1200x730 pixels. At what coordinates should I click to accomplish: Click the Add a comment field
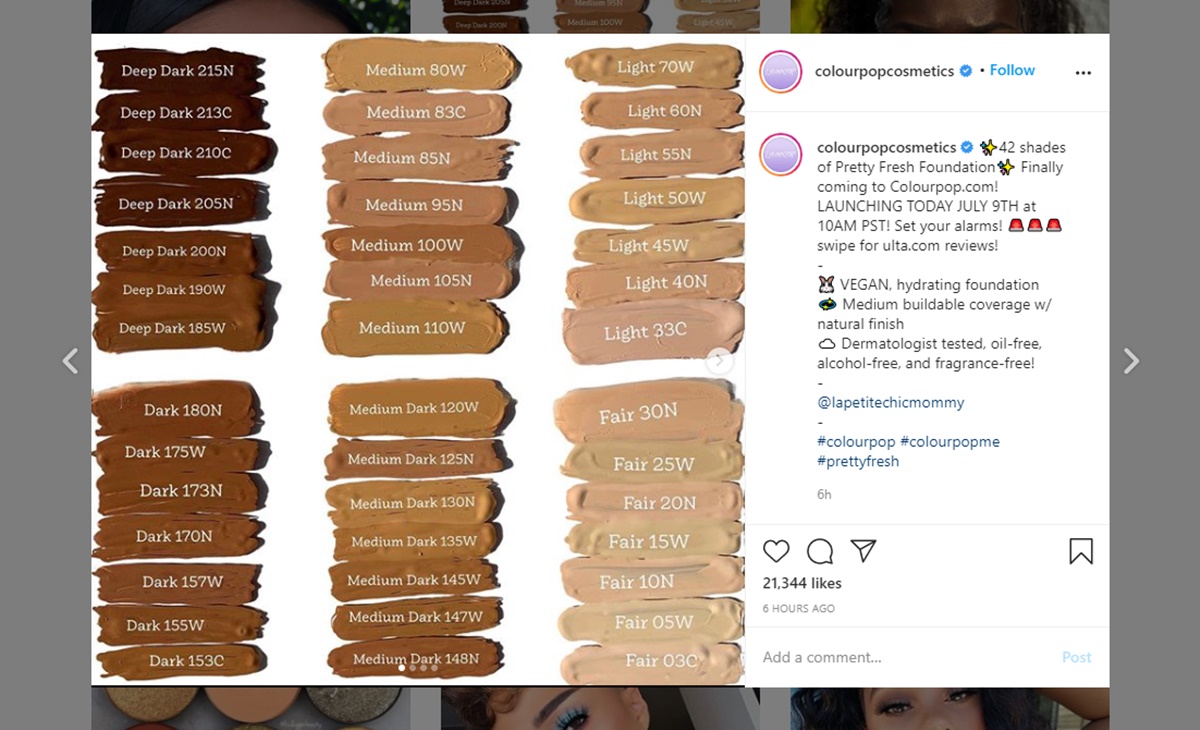tap(905, 657)
